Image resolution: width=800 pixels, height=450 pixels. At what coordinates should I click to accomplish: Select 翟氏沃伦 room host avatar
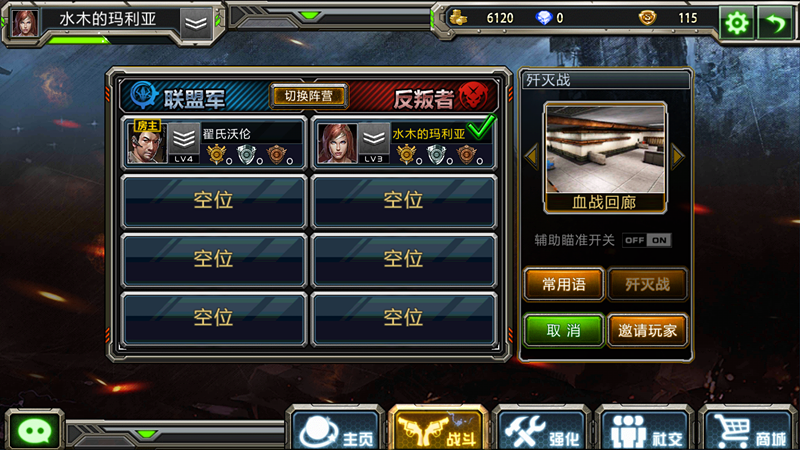pyautogui.click(x=146, y=141)
